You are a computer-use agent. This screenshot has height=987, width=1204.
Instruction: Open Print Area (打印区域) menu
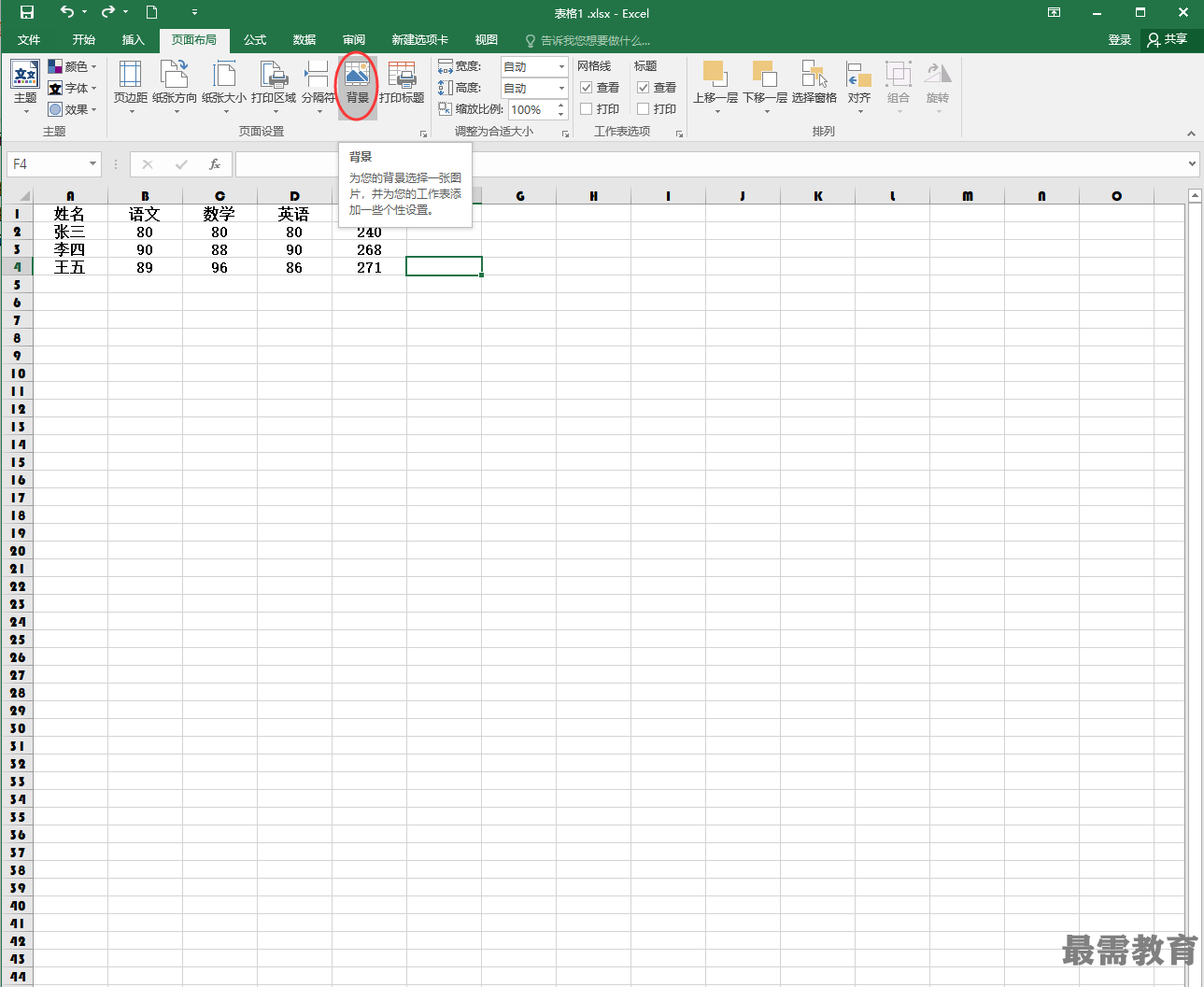[274, 87]
